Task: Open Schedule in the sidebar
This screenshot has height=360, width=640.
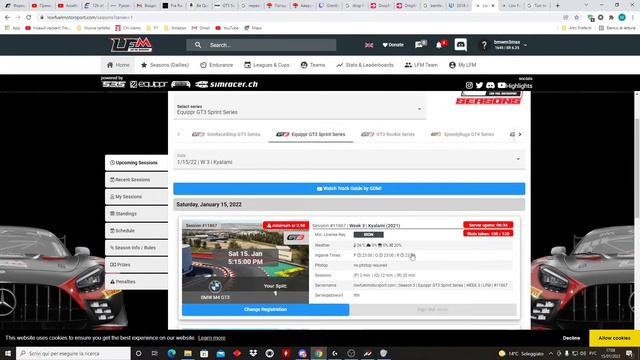Action: [136, 231]
